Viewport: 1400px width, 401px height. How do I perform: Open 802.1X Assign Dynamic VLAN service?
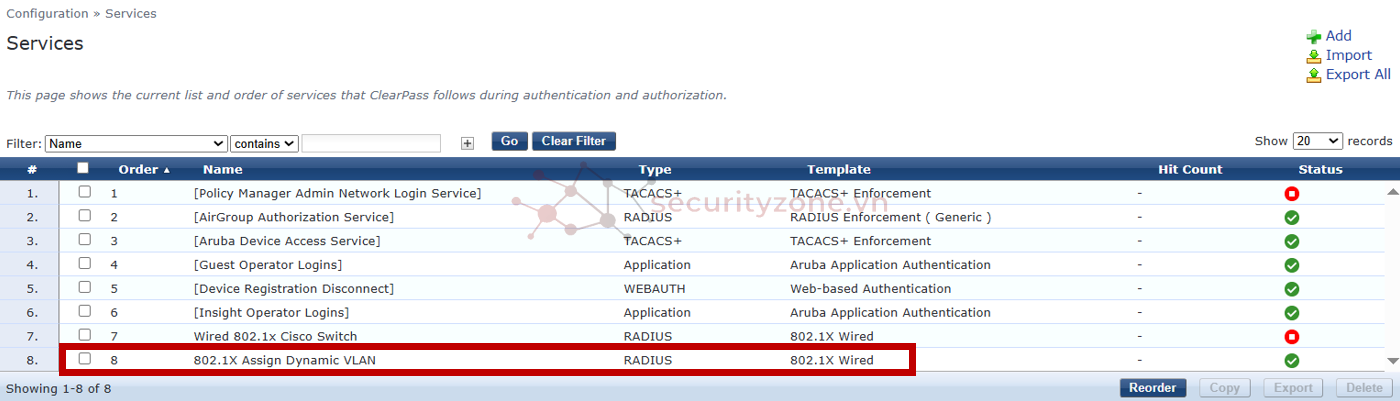pyautogui.click(x=284, y=361)
